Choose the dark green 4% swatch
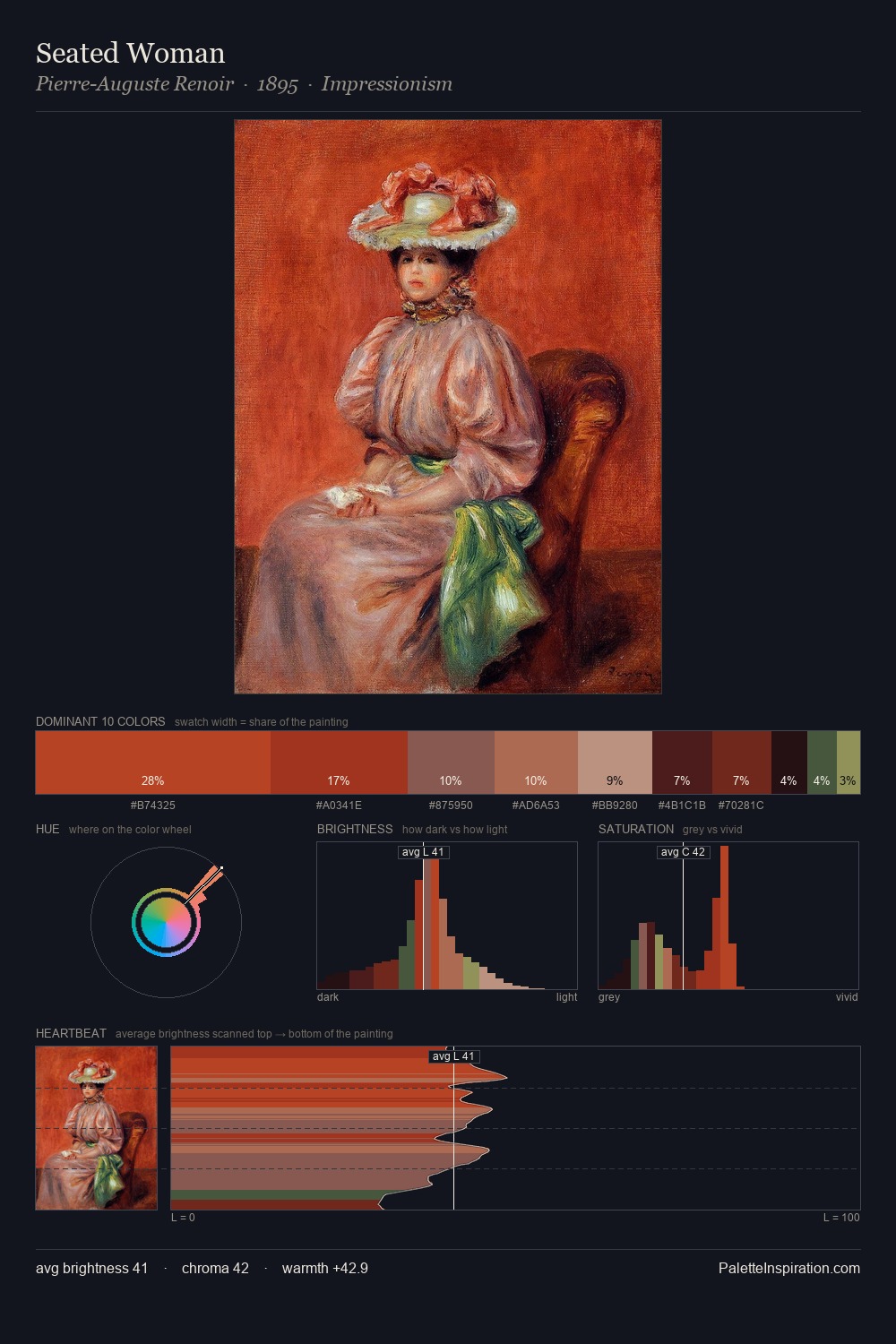 [x=822, y=762]
